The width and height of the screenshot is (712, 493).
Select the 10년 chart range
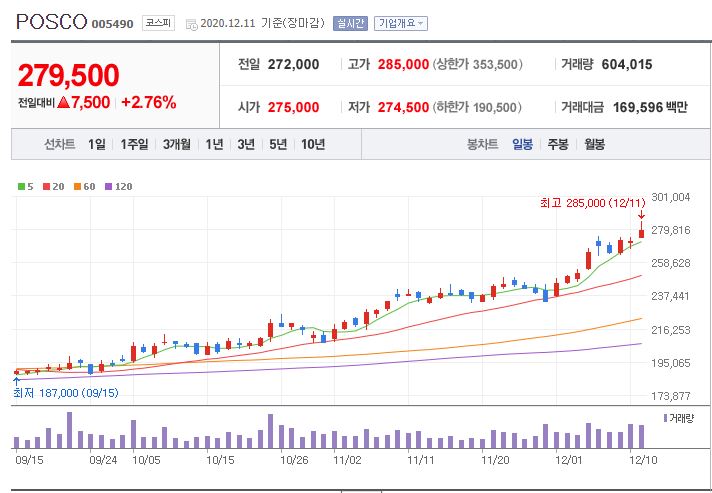coord(313,144)
